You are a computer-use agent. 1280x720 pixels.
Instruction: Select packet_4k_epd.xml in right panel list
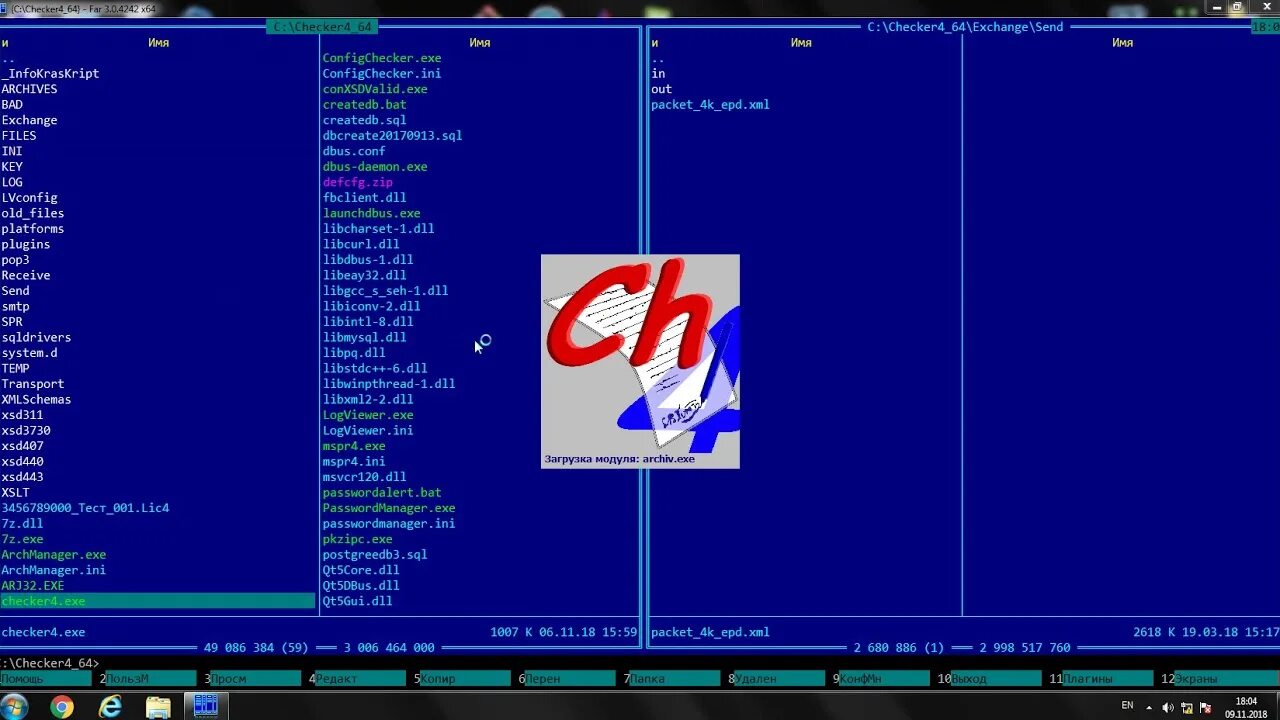coord(710,104)
